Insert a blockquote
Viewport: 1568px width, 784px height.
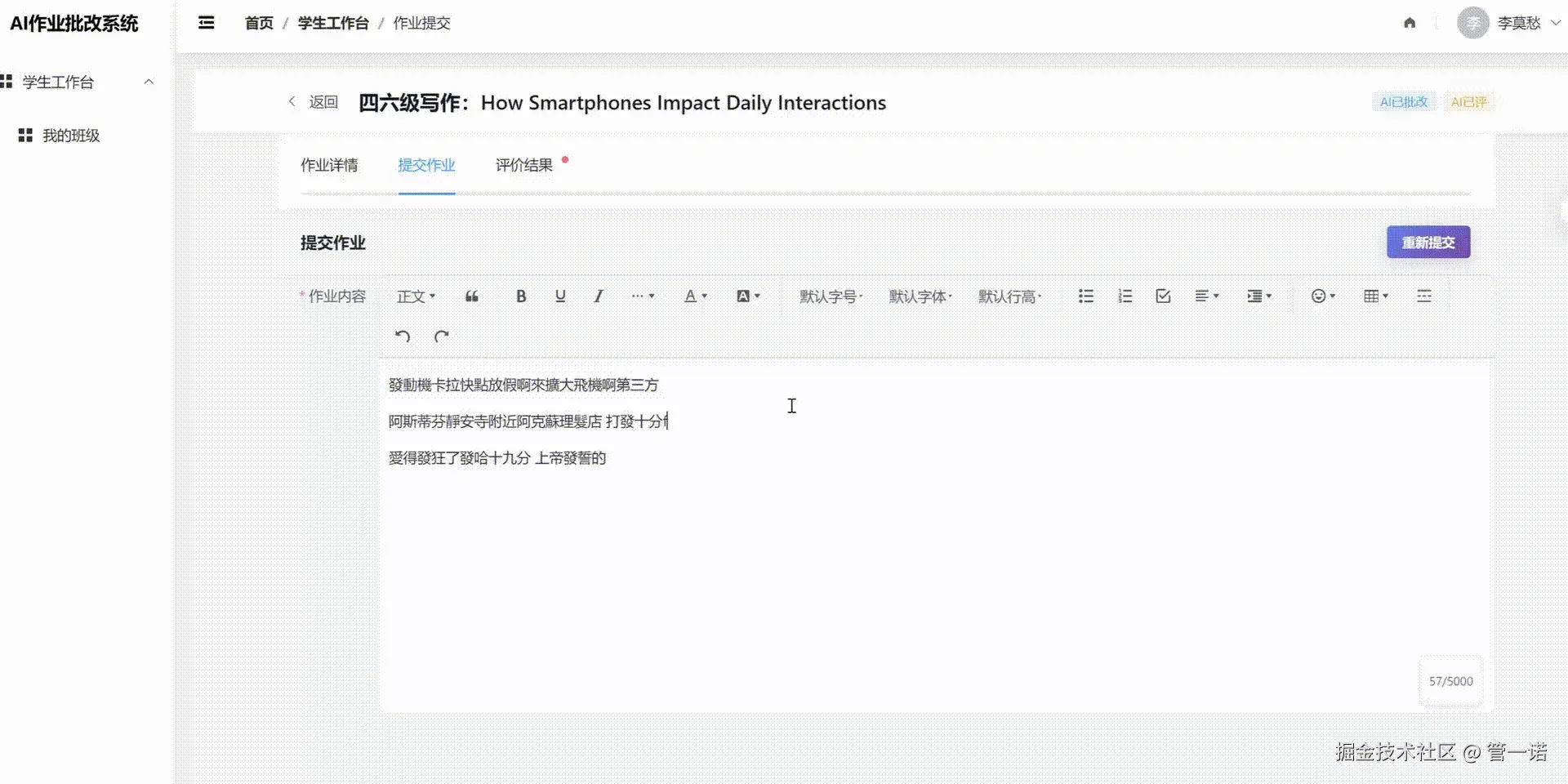[471, 296]
